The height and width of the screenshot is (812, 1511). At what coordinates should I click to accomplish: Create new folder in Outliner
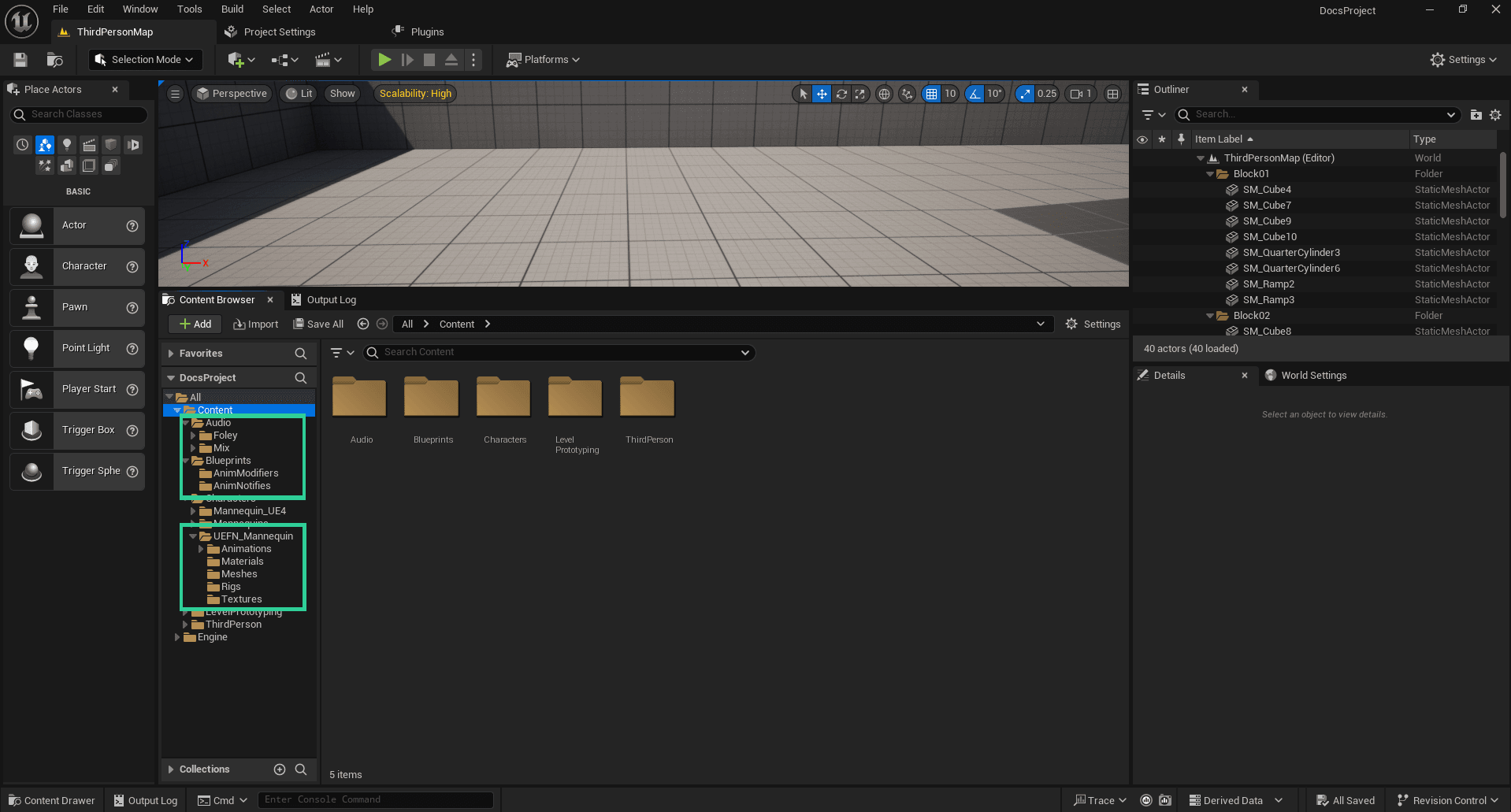(1476, 115)
